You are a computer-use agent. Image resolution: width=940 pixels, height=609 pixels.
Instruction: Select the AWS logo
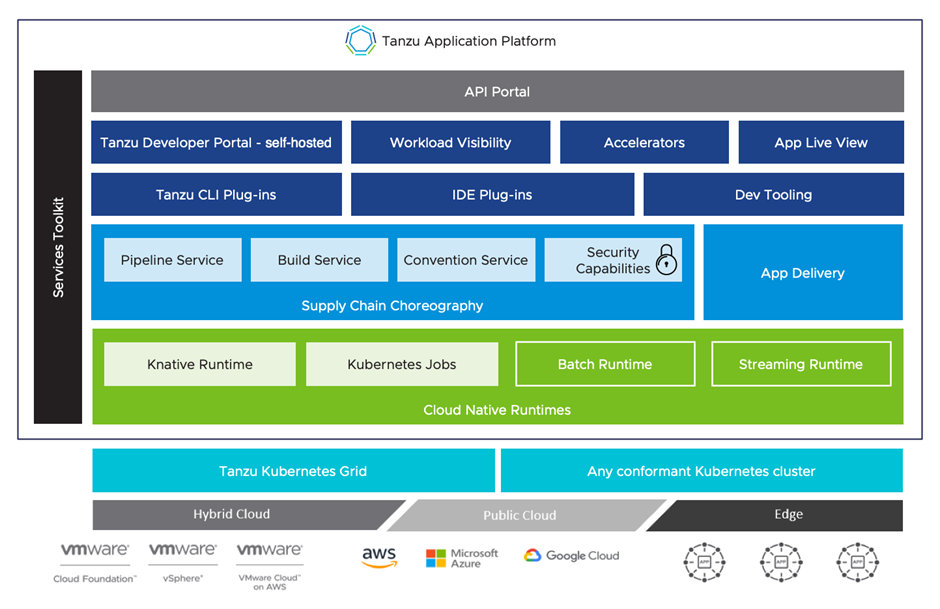[x=380, y=557]
